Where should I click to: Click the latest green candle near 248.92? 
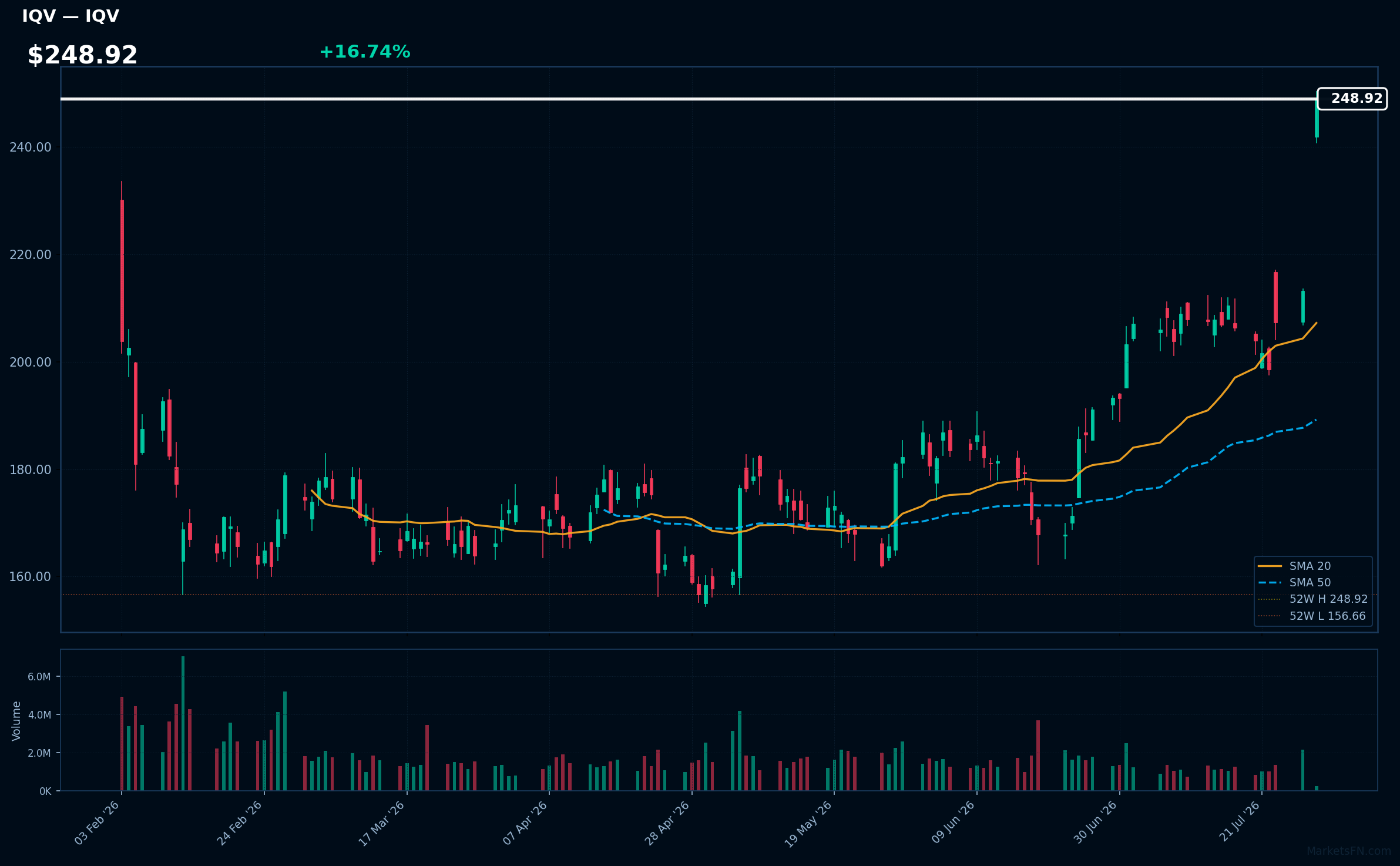pos(1317,119)
